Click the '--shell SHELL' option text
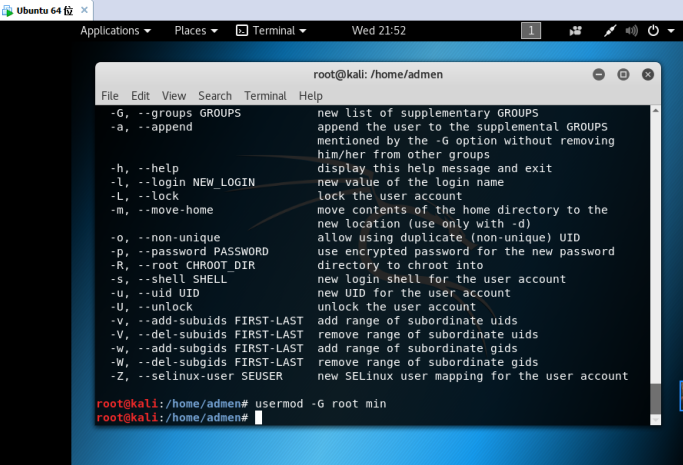 183,279
